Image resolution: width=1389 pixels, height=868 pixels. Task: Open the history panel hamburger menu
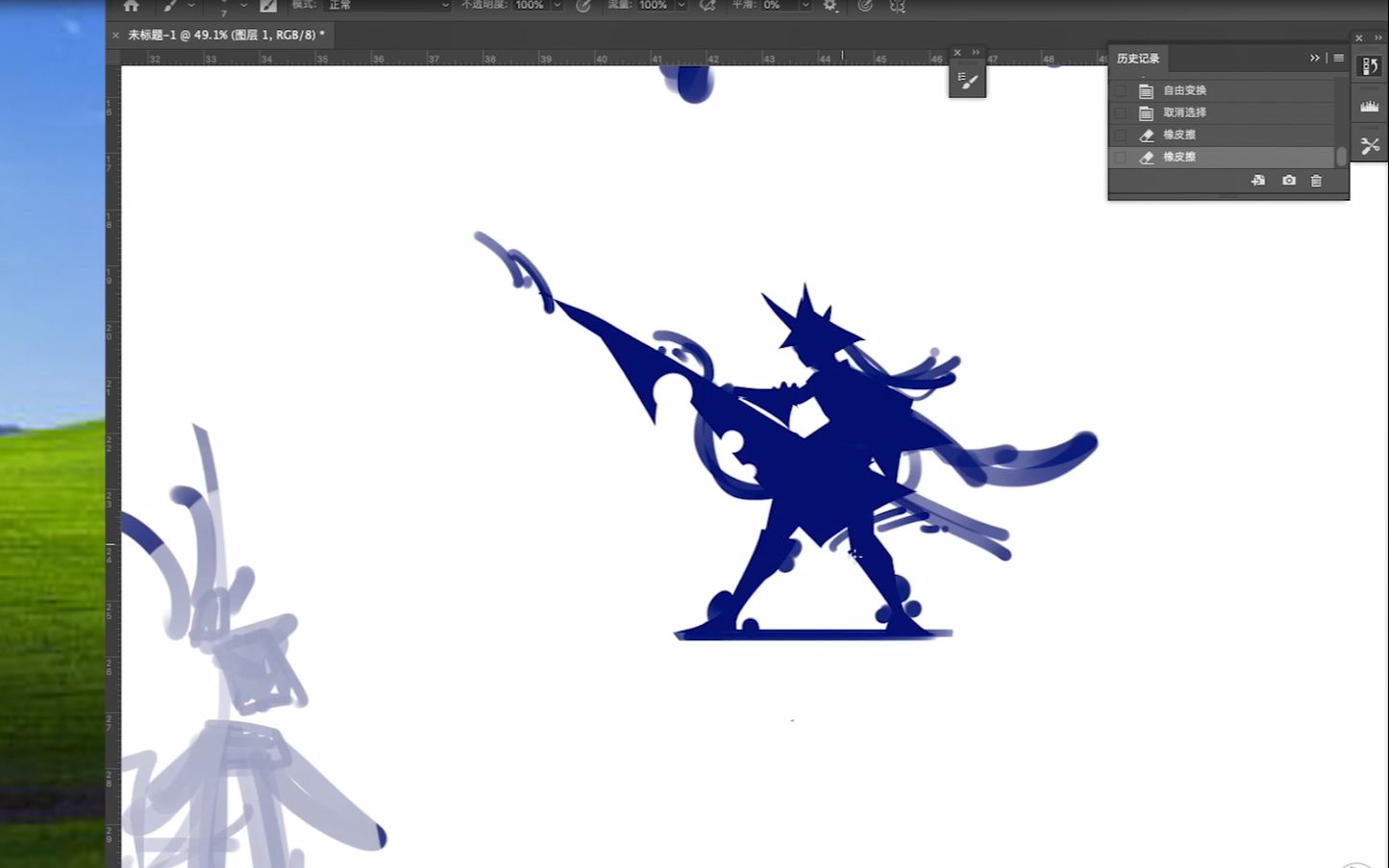pyautogui.click(x=1339, y=58)
